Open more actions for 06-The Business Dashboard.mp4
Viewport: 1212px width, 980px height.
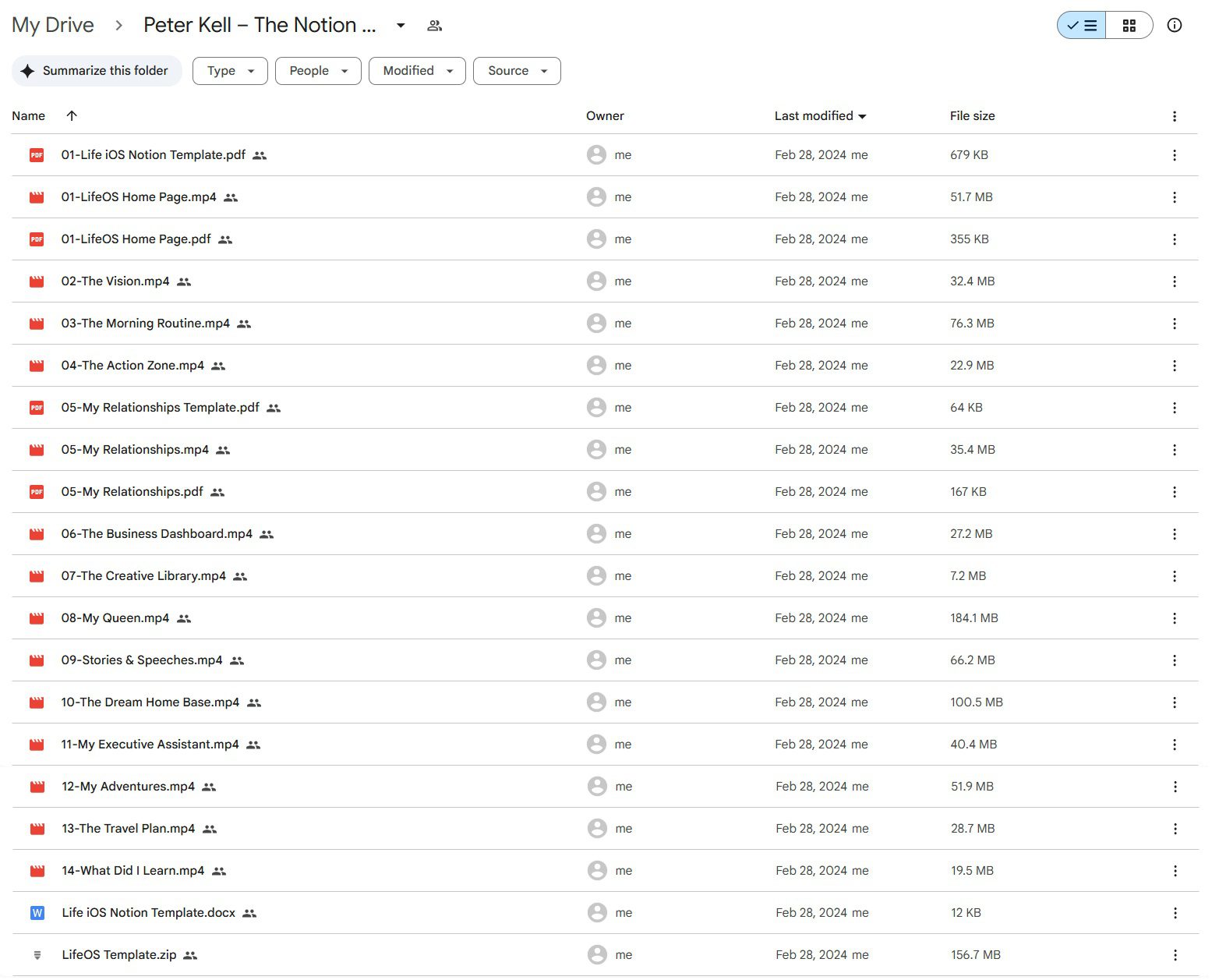point(1174,534)
